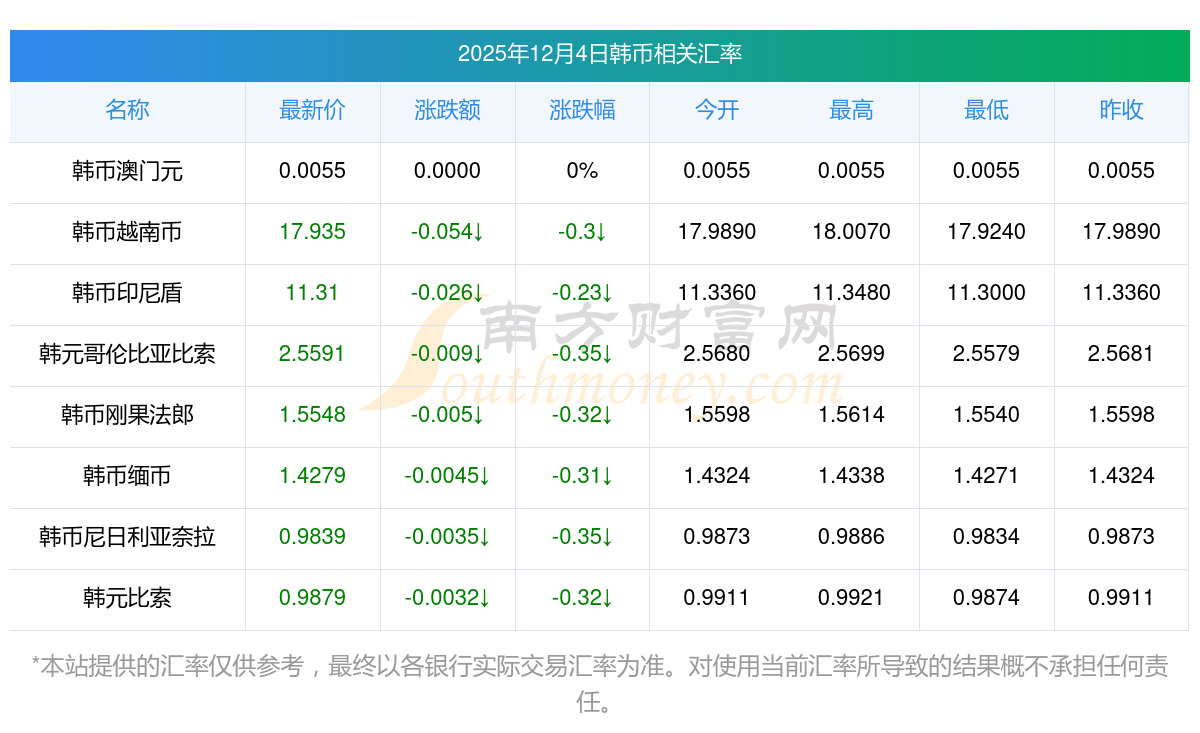Click change amount -0.0032↓
This screenshot has width=1200, height=733.
pos(447,598)
